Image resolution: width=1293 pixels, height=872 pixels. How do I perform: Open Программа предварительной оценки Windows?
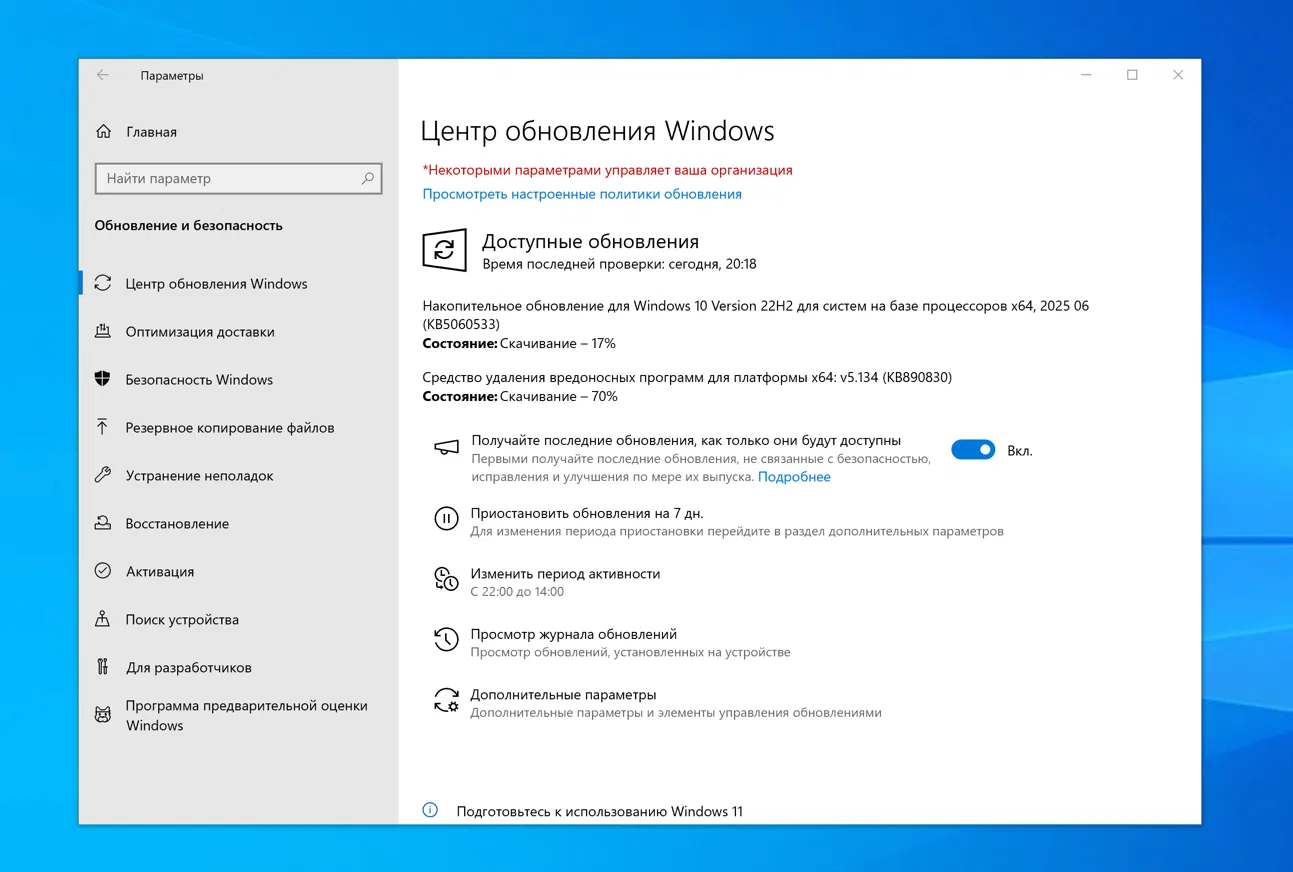(246, 715)
